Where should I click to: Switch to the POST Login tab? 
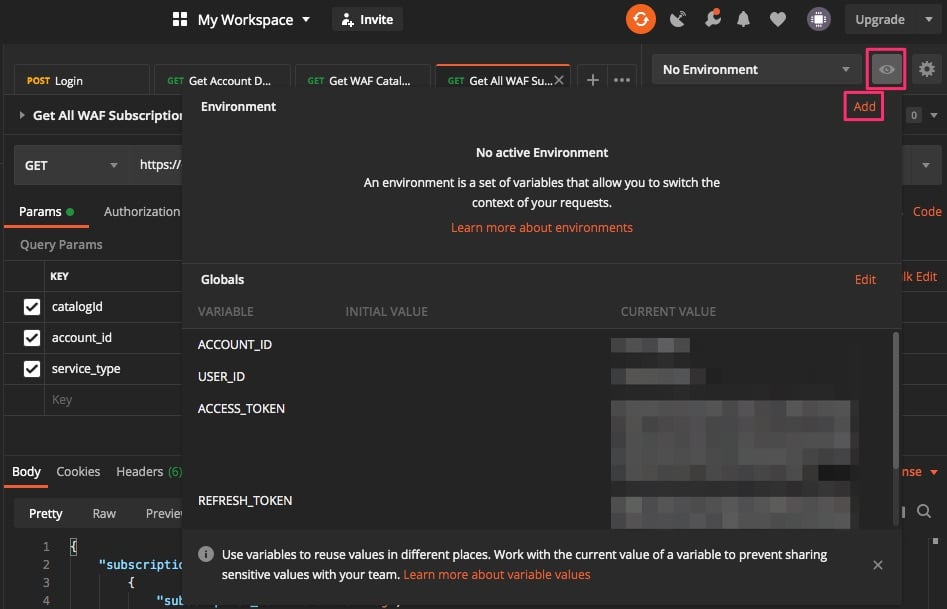click(x=82, y=80)
